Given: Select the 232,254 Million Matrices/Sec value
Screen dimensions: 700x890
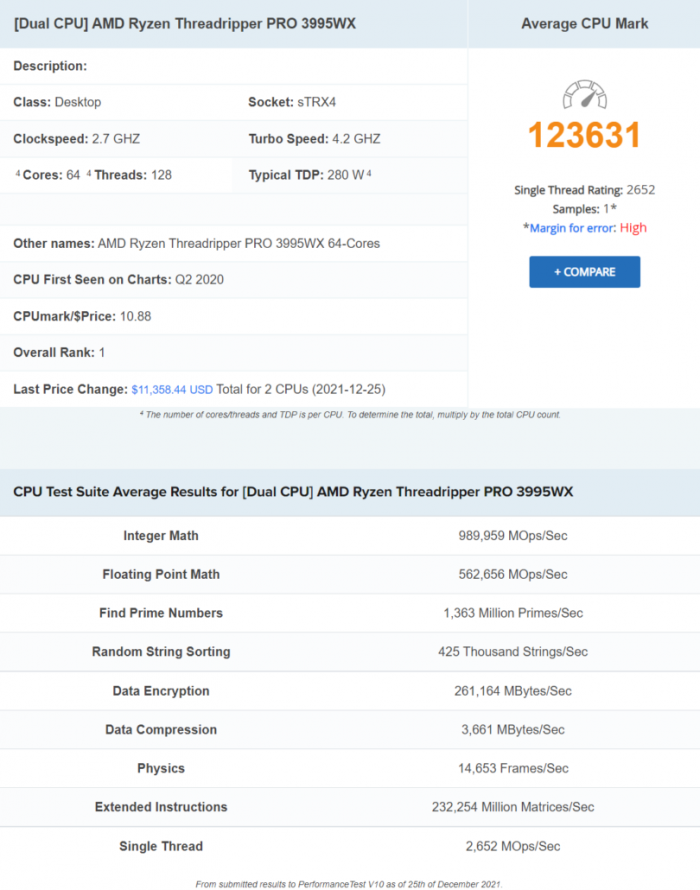Looking at the screenshot, I should pos(513,807).
